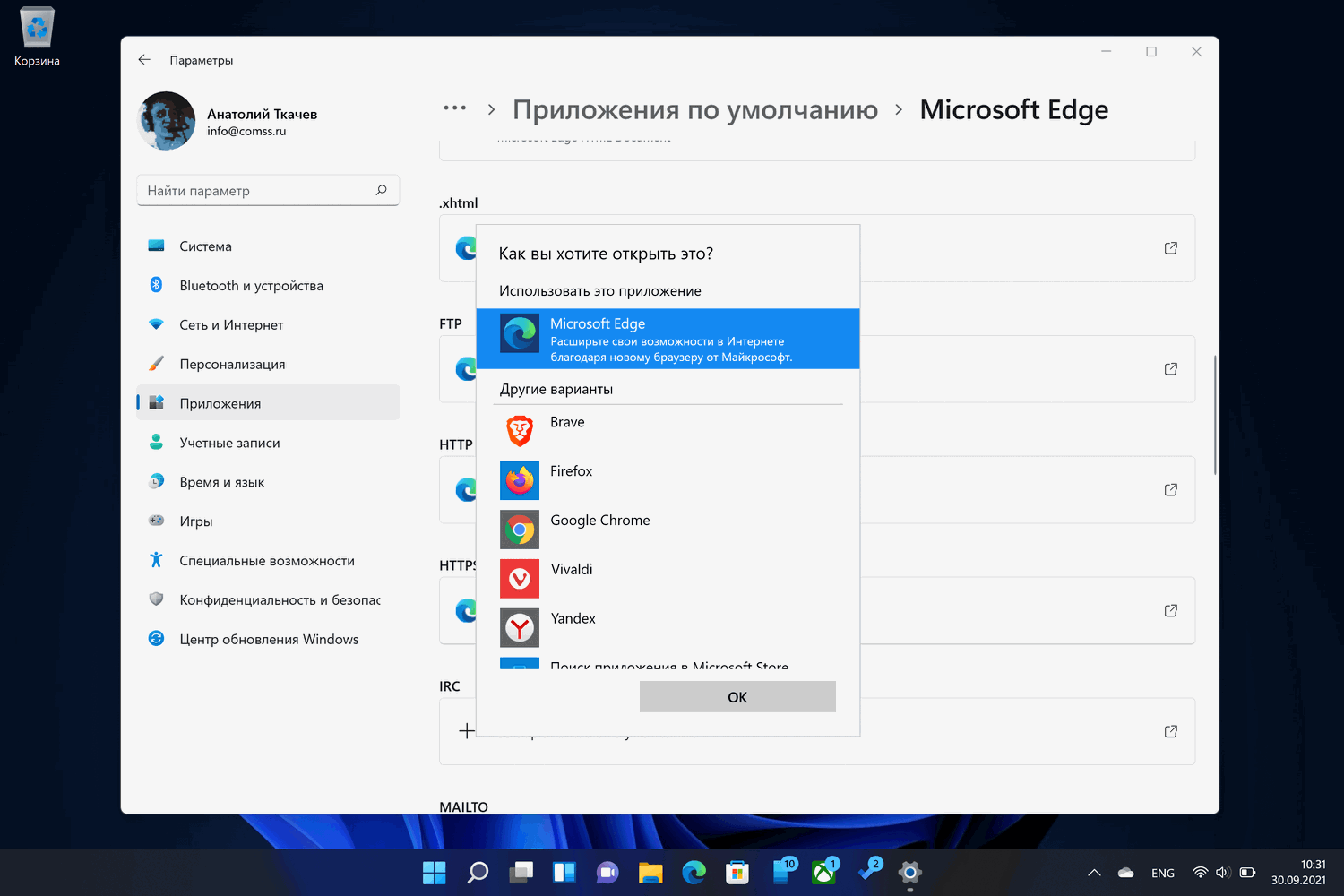The width and height of the screenshot is (1344, 896).
Task: Open Task View on the taskbar
Action: pyautogui.click(x=521, y=872)
